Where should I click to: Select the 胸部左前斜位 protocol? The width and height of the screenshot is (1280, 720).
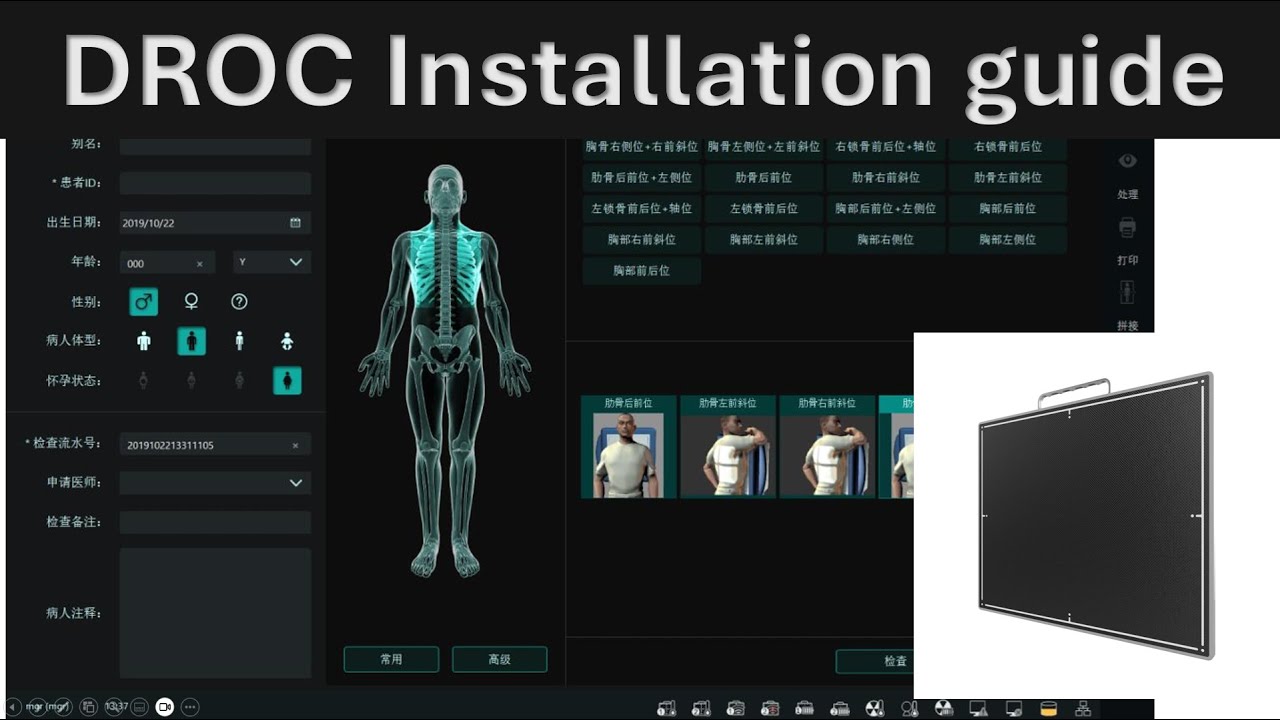tap(764, 239)
